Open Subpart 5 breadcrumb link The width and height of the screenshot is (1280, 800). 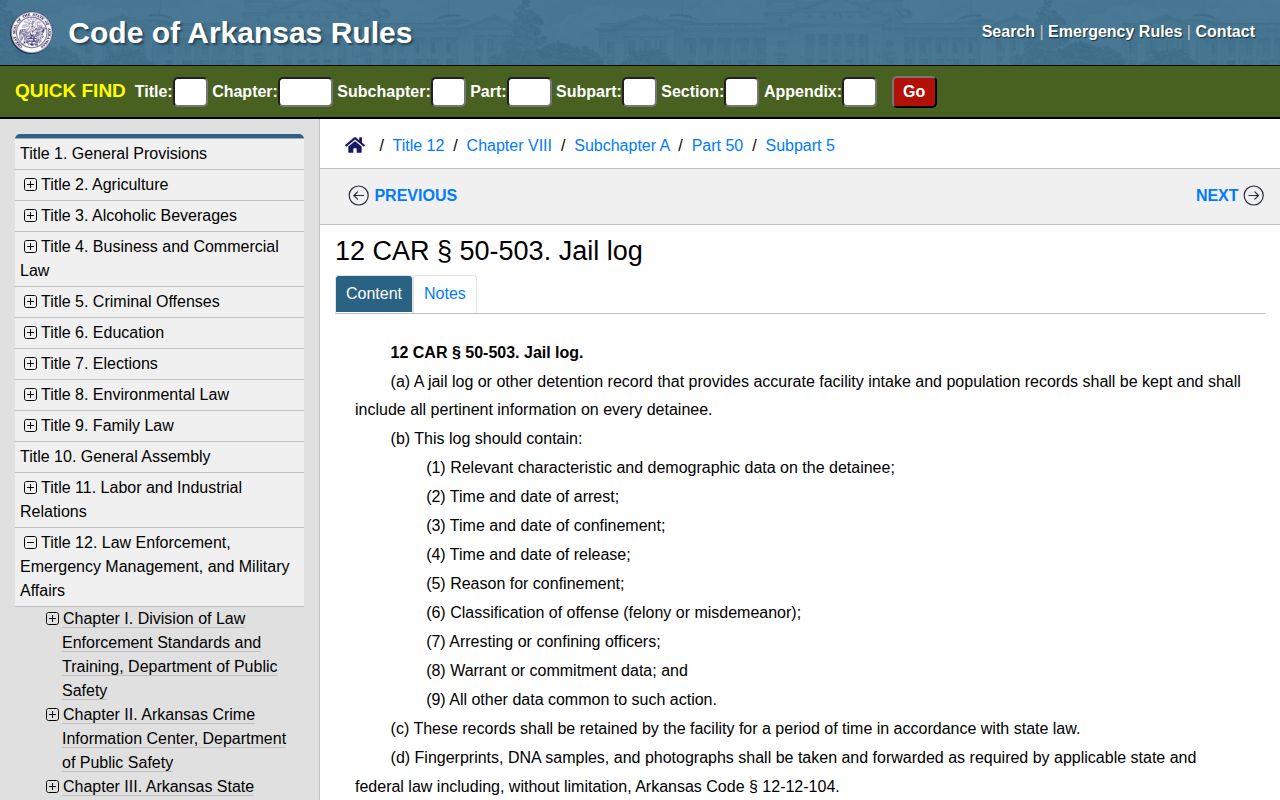coord(800,145)
